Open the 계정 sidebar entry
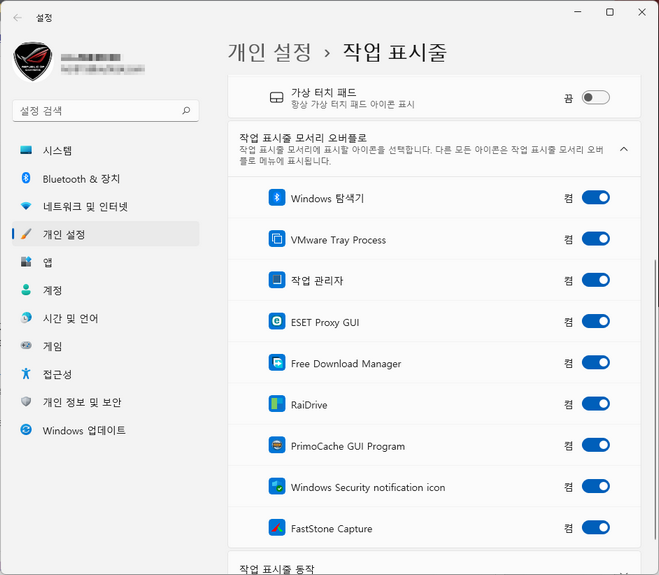 105,290
